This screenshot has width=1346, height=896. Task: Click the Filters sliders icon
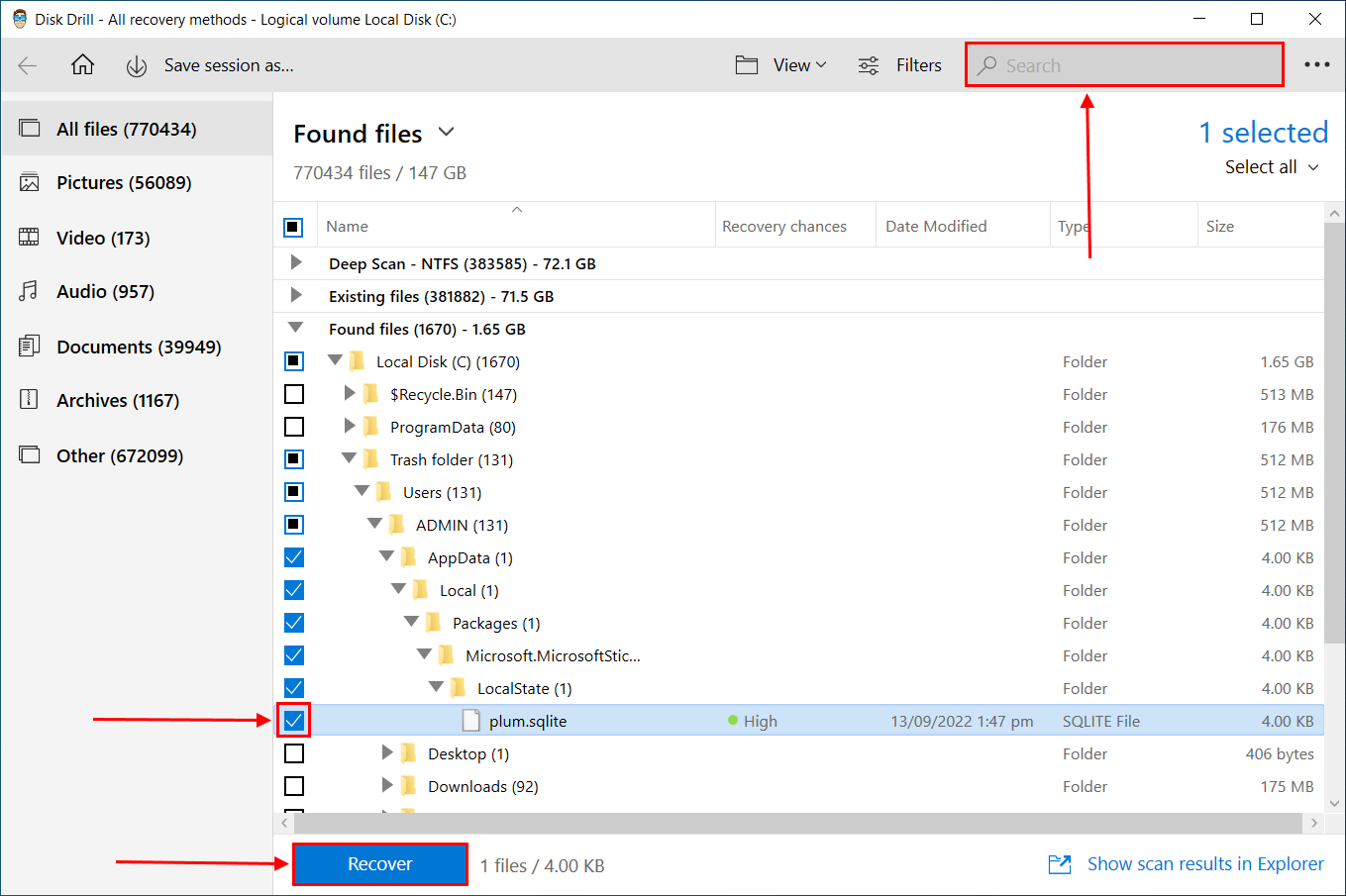point(869,65)
